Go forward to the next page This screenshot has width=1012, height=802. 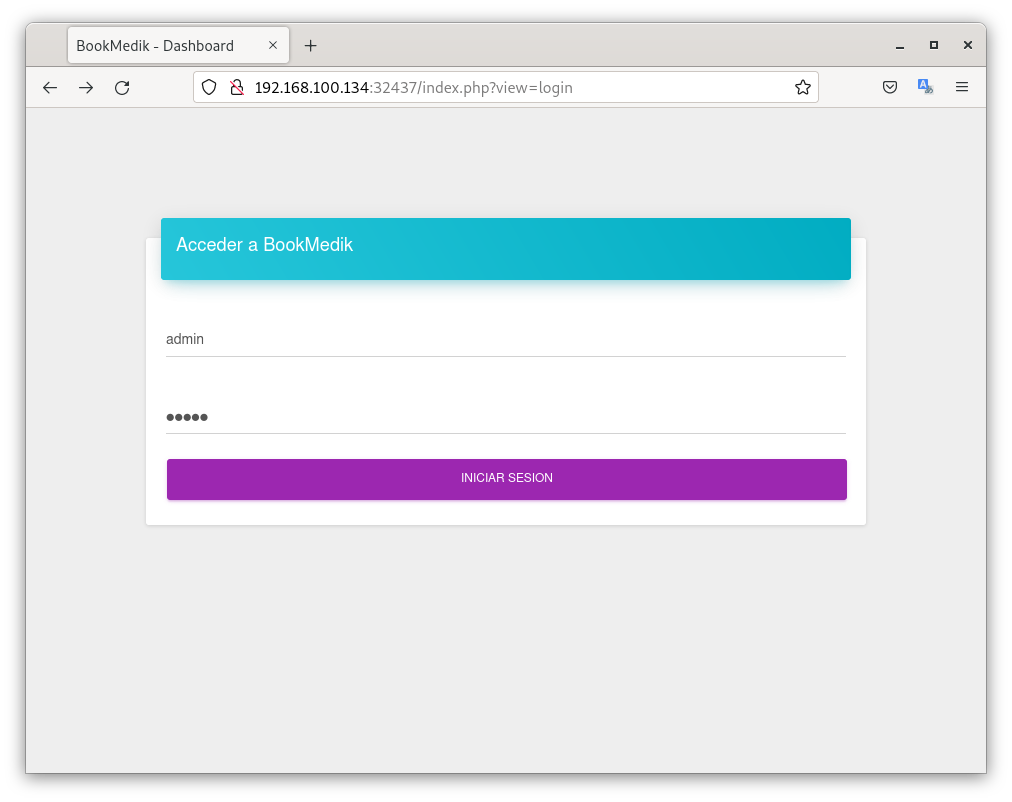pos(86,88)
